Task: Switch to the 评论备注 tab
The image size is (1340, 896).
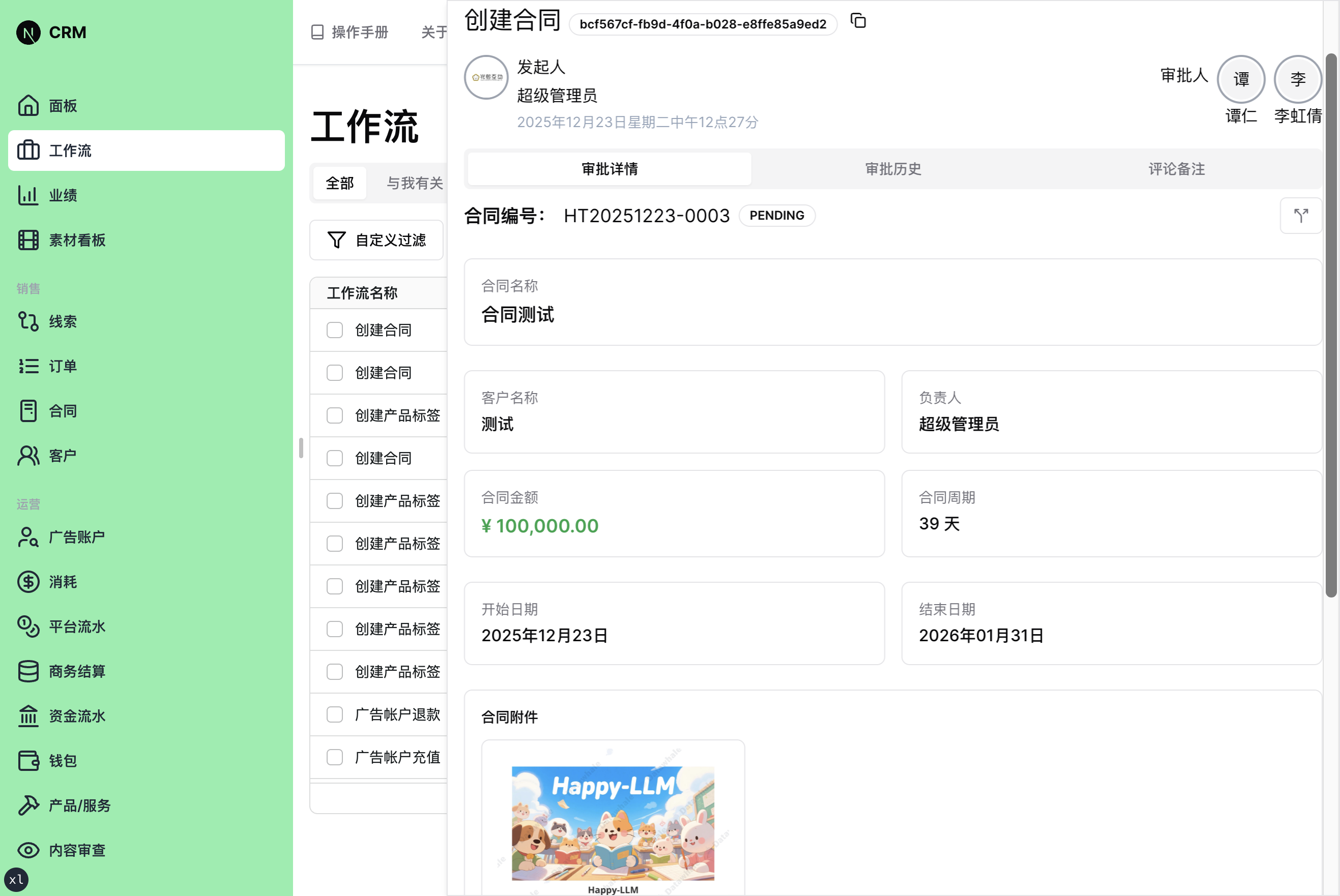Action: click(1175, 168)
